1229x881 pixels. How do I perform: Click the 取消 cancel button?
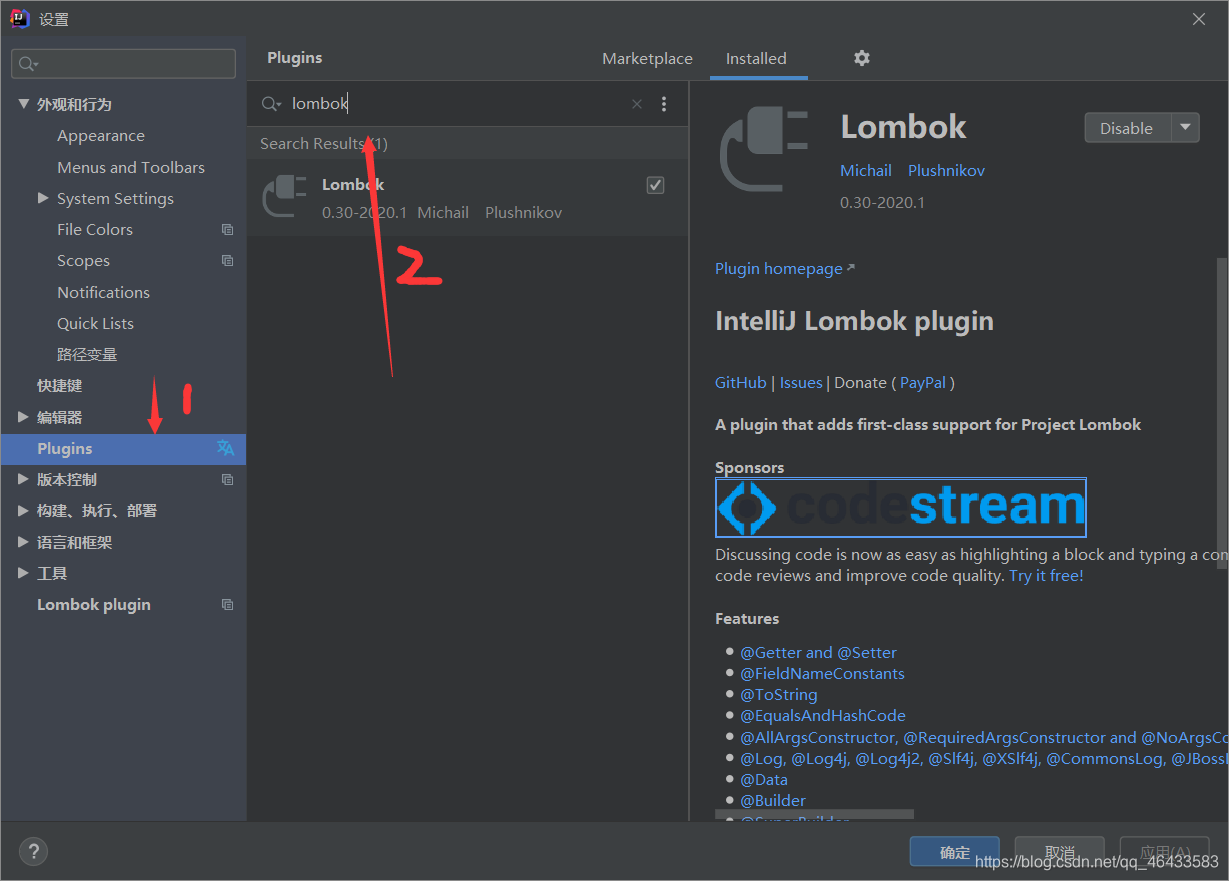click(1060, 852)
